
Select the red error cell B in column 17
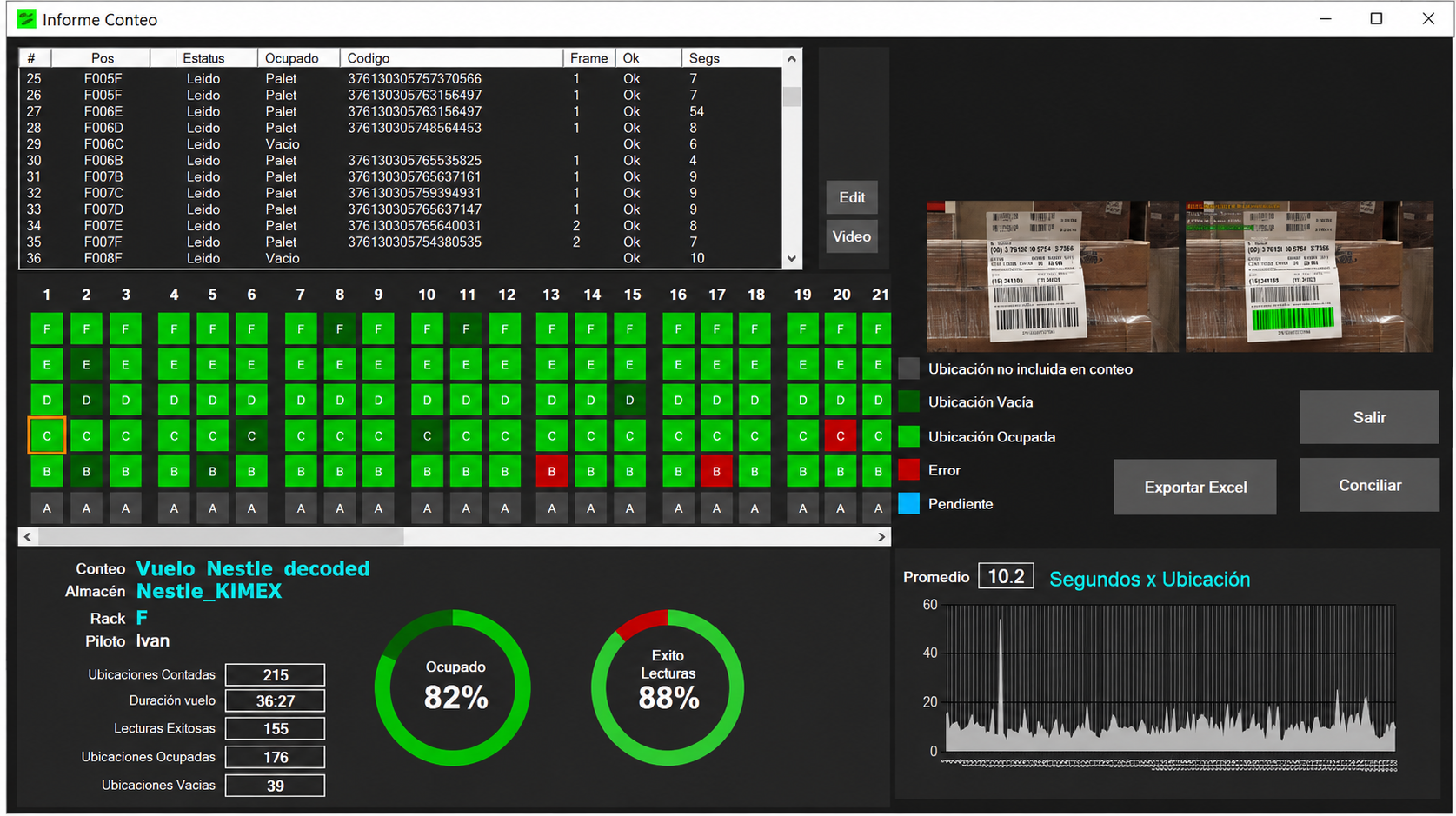(x=716, y=472)
